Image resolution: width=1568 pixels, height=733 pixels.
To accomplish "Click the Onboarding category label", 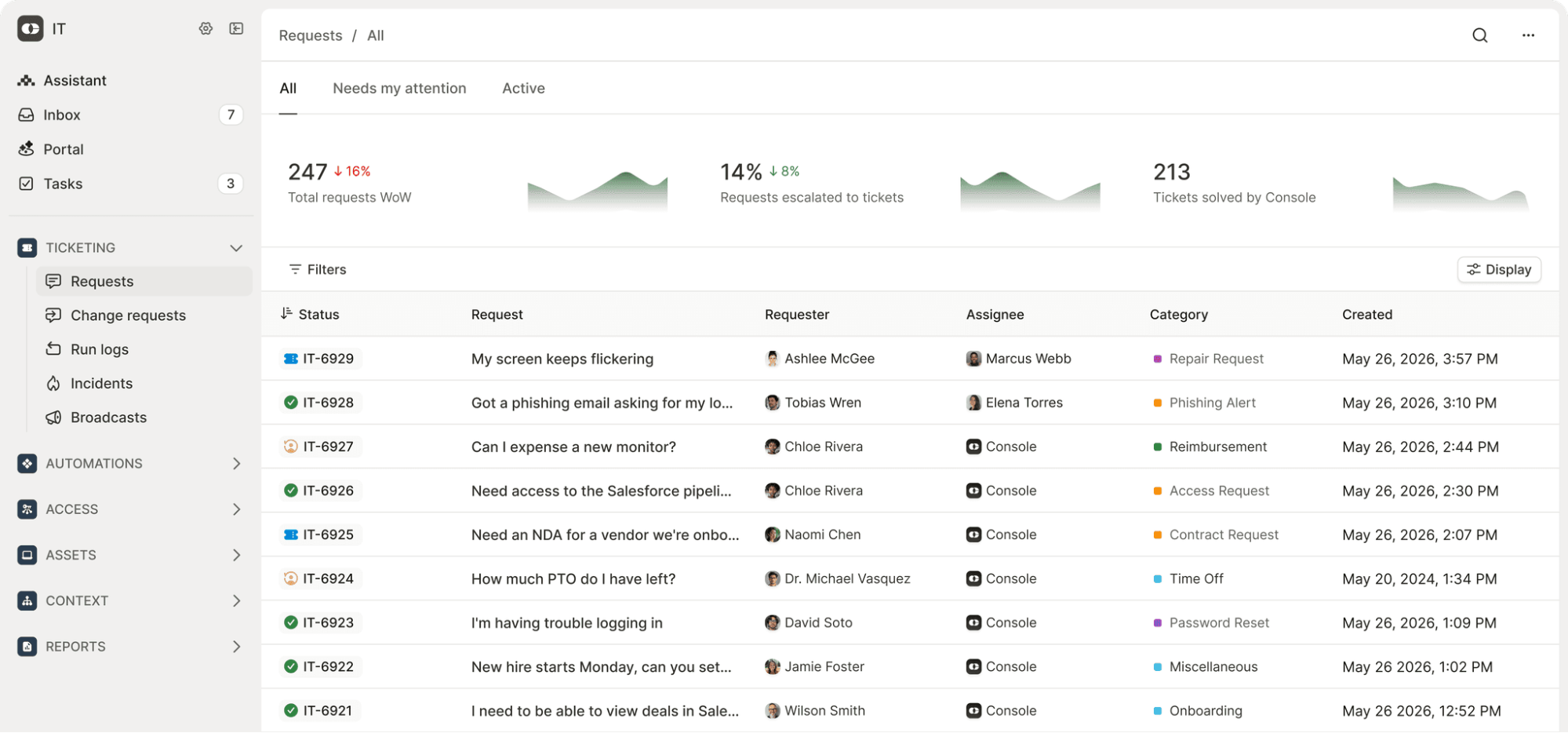I will click(x=1206, y=710).
